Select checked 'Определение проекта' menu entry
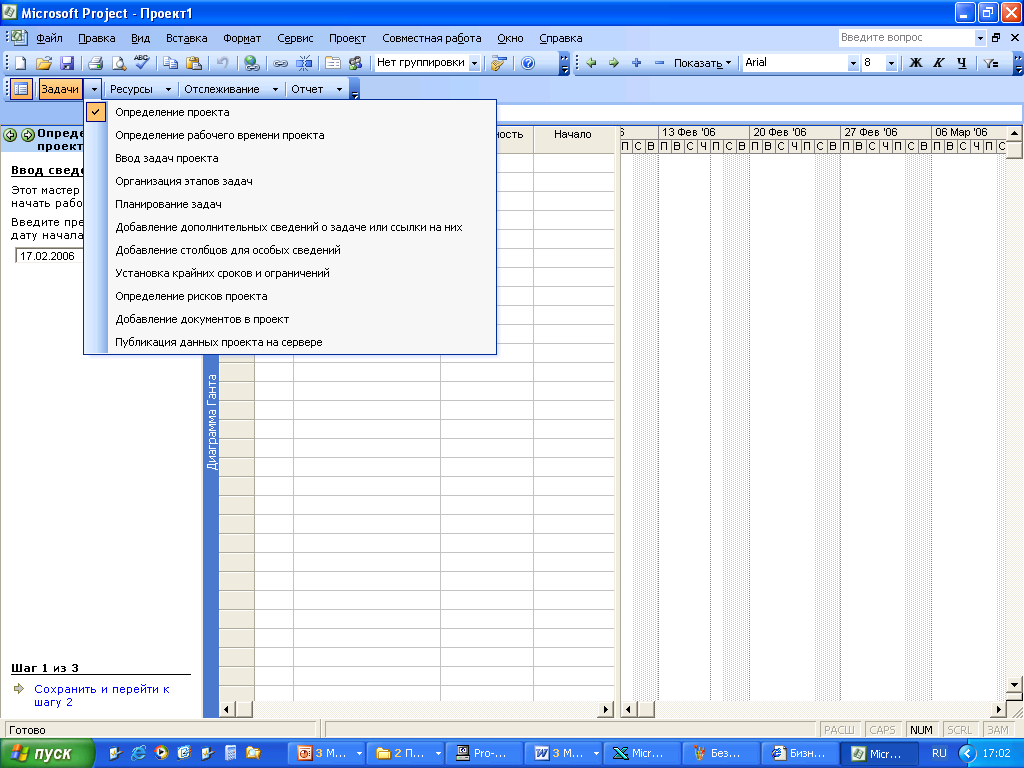 coord(291,112)
